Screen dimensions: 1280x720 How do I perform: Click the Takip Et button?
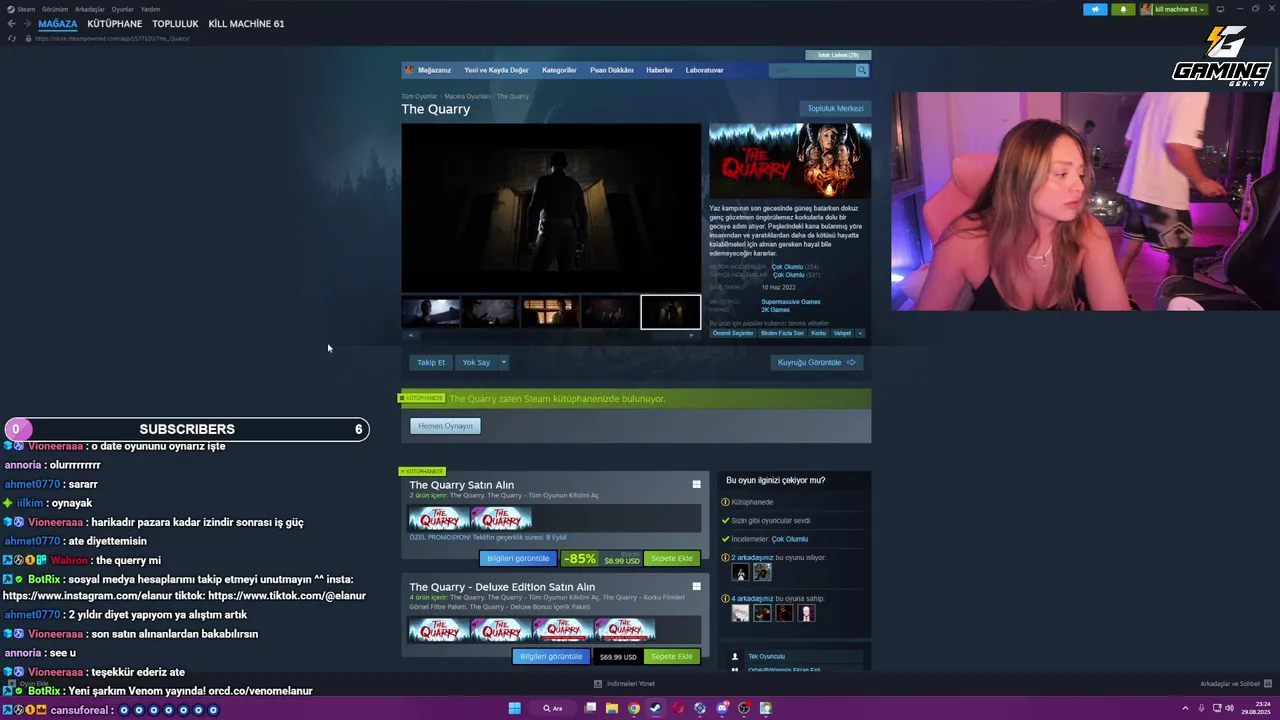click(x=431, y=362)
